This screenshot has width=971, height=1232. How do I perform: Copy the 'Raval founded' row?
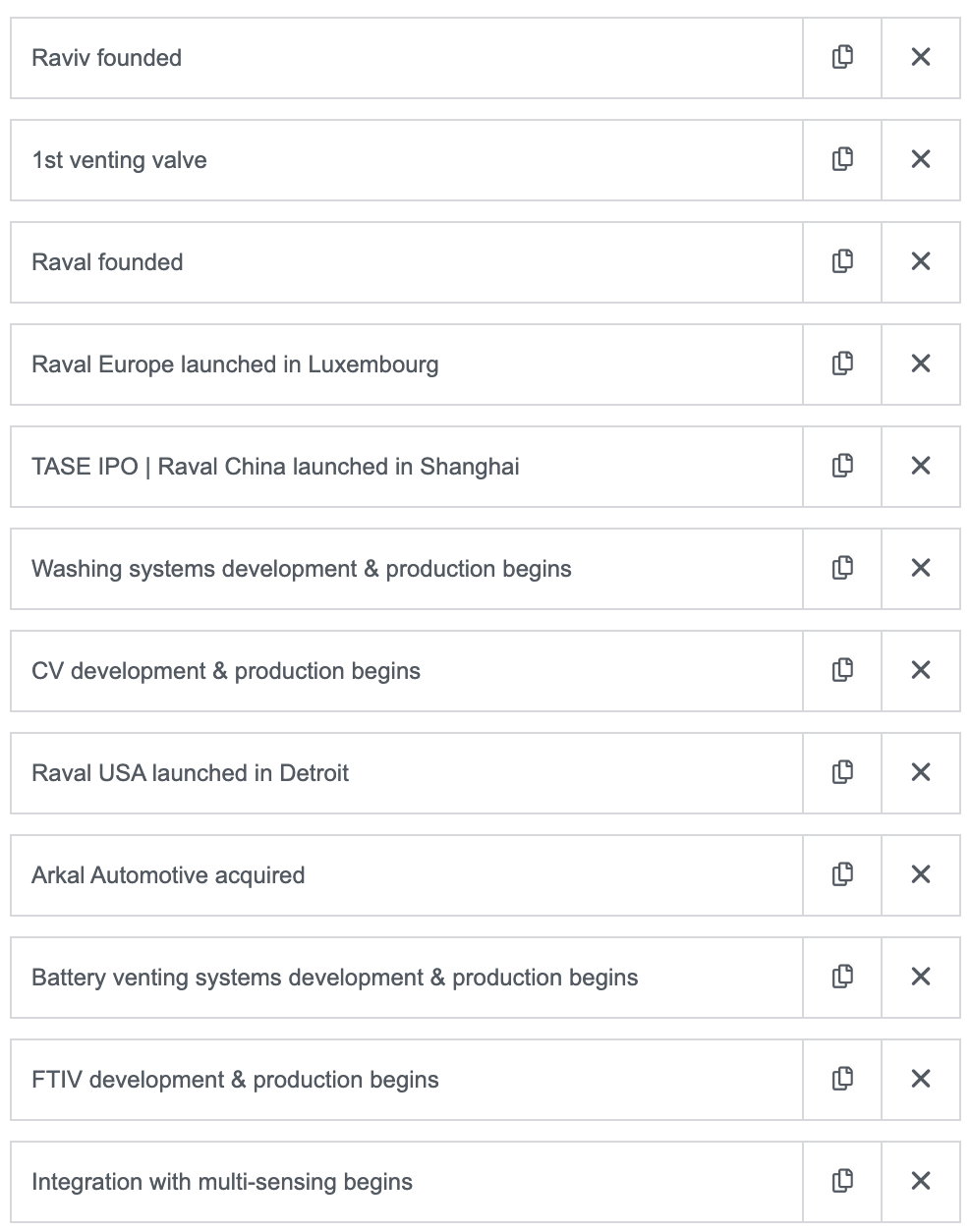tap(842, 261)
